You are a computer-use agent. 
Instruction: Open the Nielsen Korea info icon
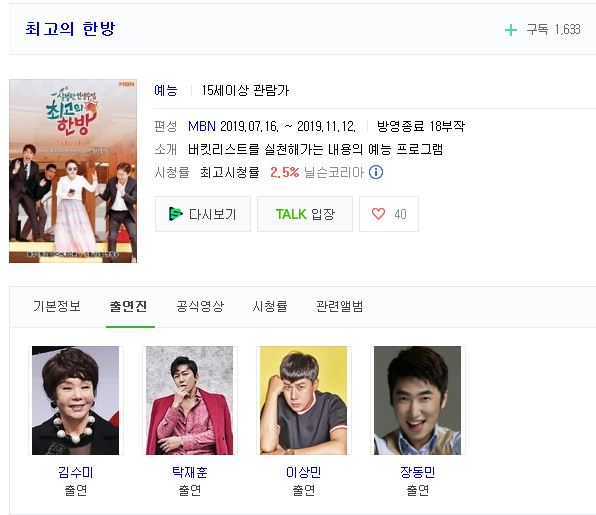(376, 172)
